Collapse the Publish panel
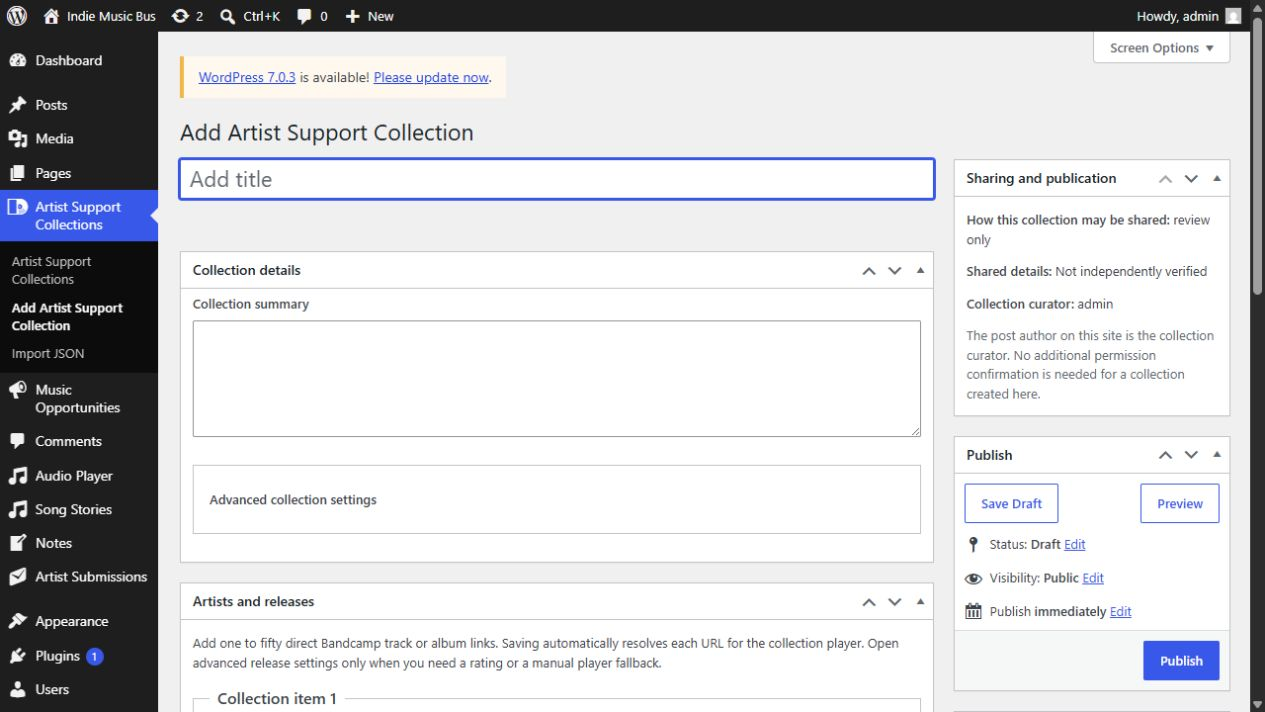The height and width of the screenshot is (712, 1265). 1217,454
